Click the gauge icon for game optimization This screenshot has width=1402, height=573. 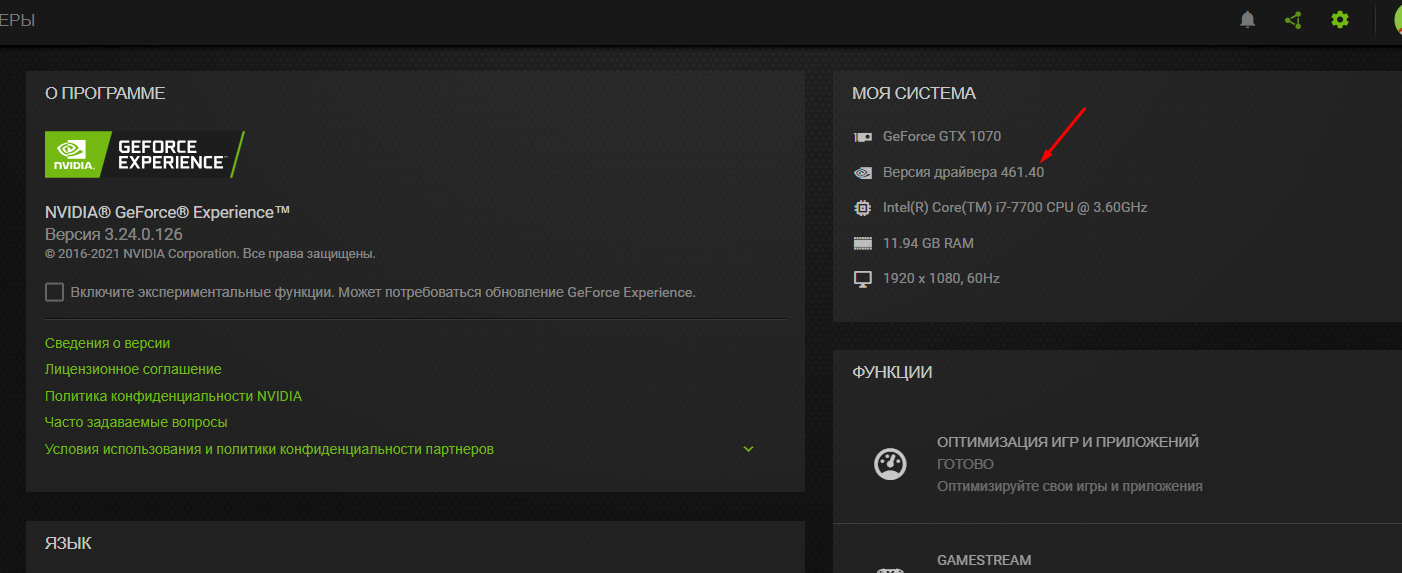click(x=890, y=464)
